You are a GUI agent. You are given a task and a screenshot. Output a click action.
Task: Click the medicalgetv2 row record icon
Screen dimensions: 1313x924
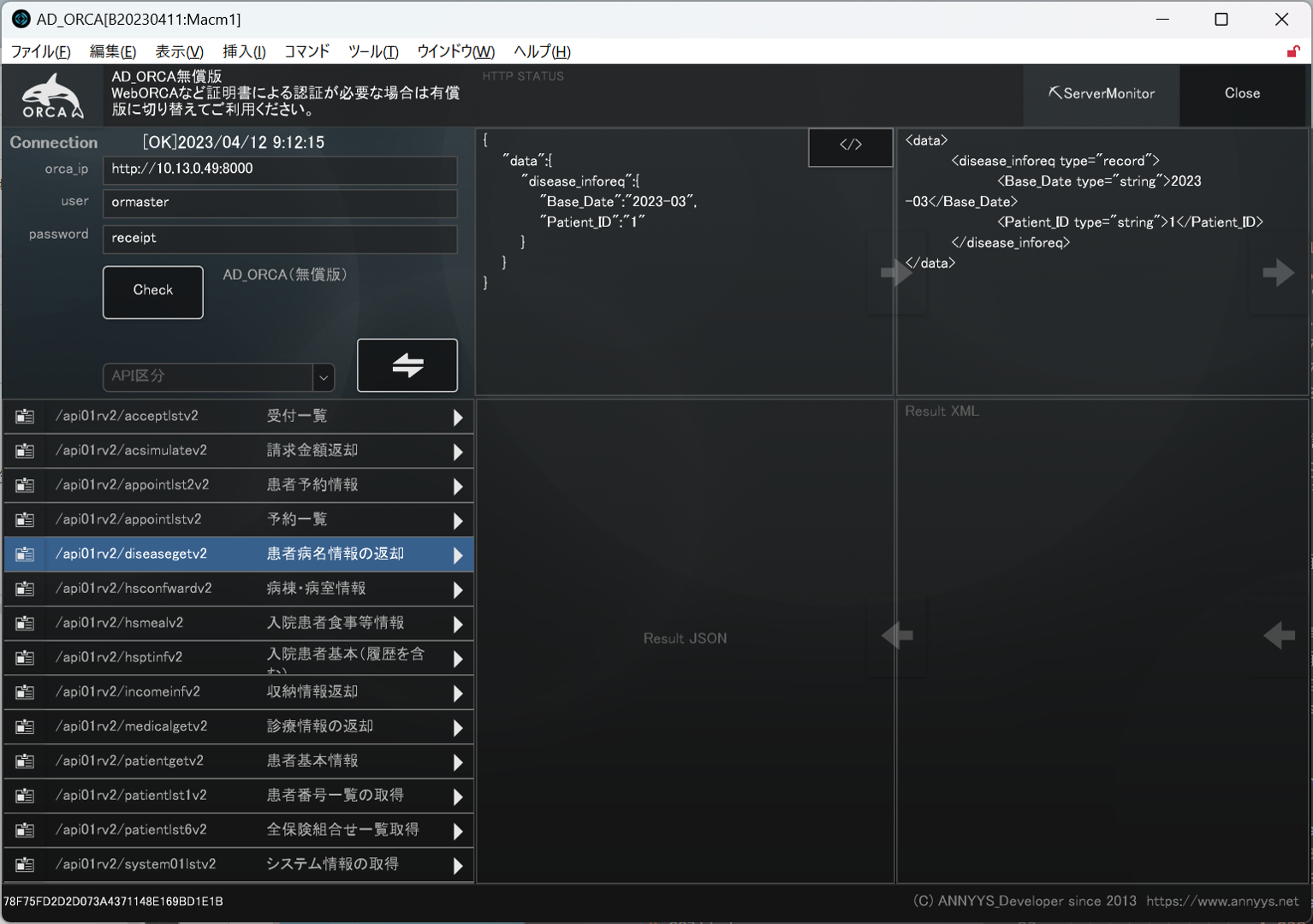click(x=25, y=727)
